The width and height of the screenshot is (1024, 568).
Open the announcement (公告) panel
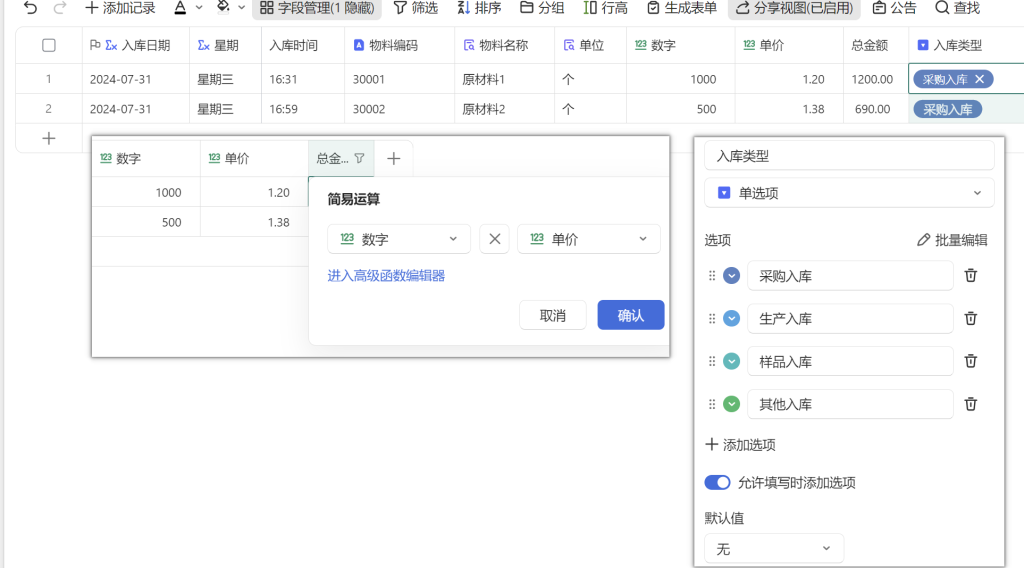pos(895,8)
